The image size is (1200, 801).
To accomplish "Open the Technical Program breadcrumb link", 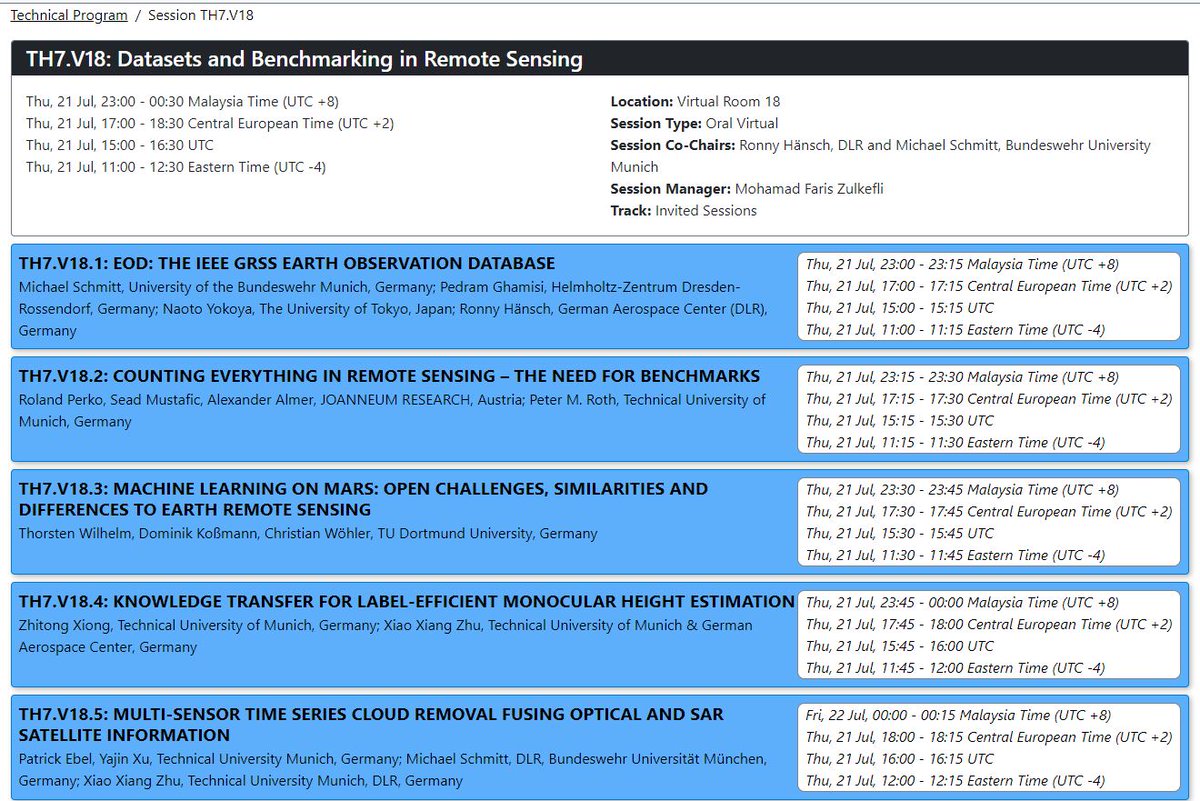I will click(x=69, y=15).
